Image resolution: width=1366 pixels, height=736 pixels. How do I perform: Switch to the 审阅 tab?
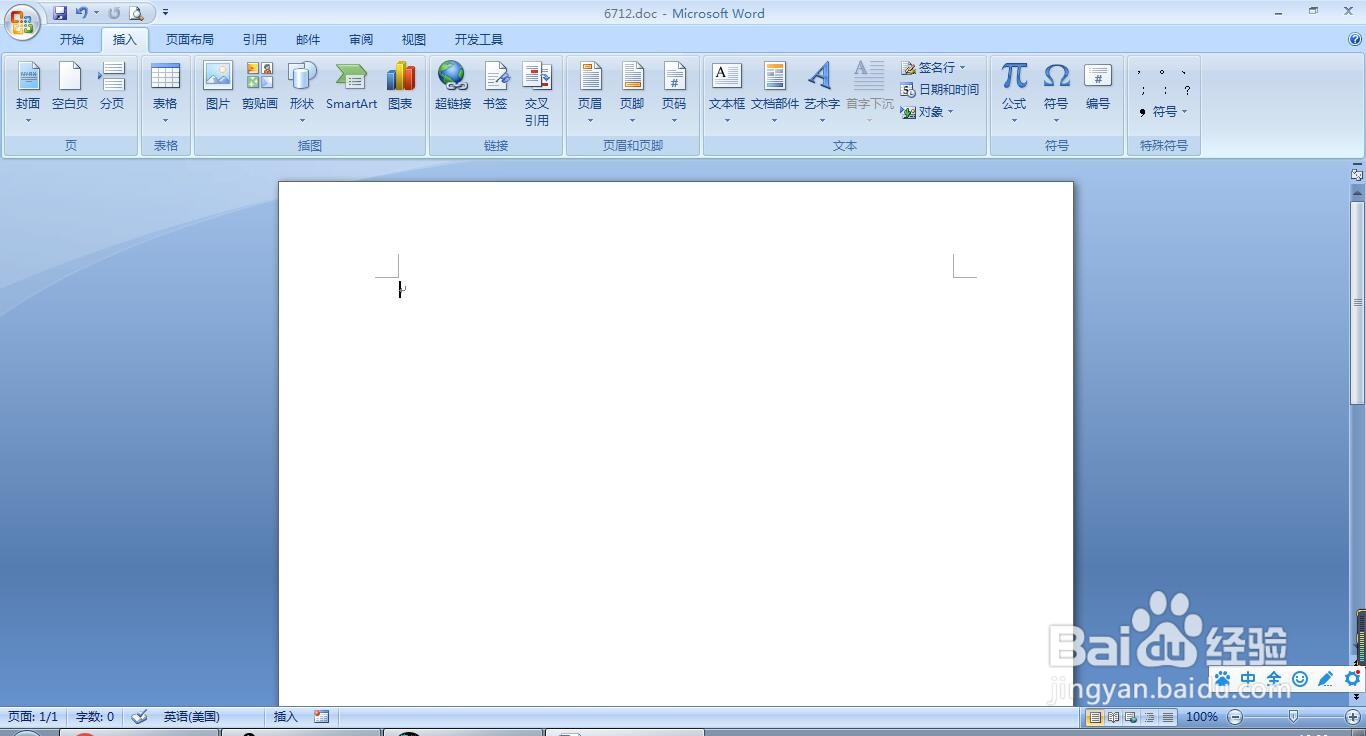(x=361, y=40)
